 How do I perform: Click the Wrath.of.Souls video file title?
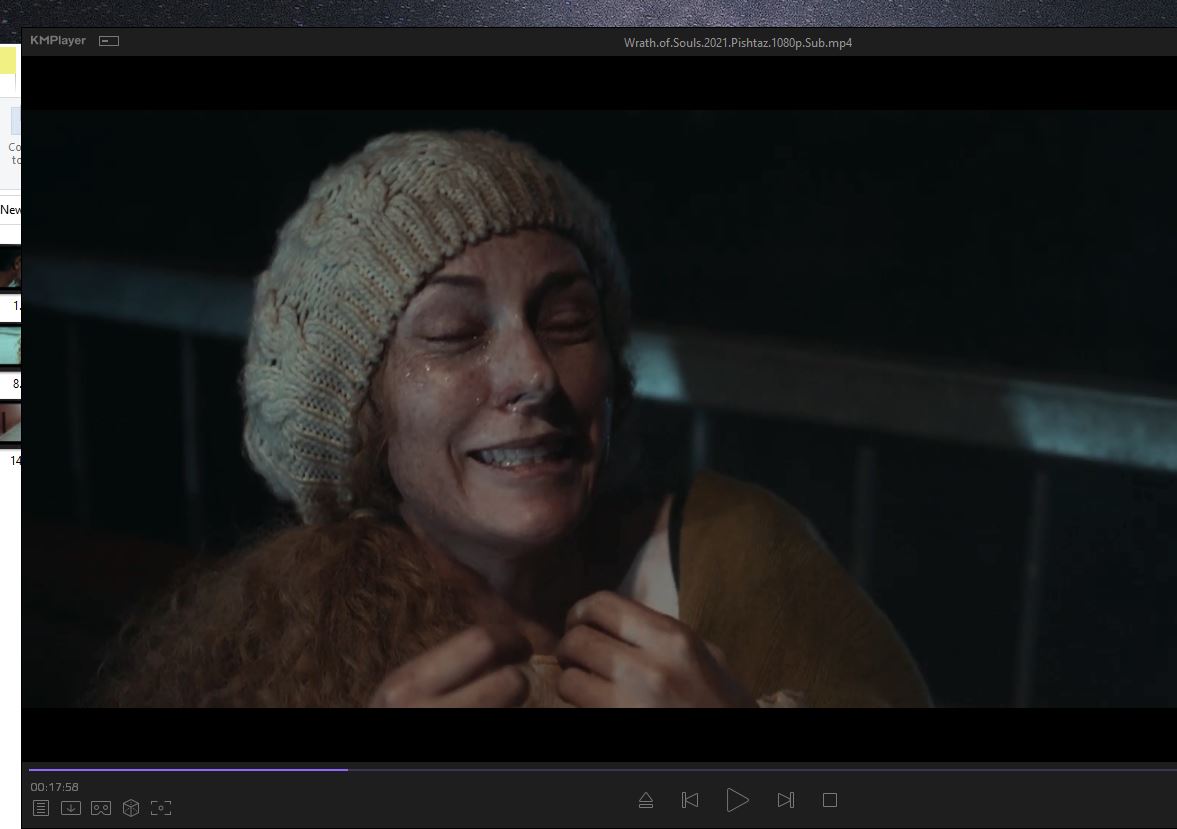(x=737, y=43)
